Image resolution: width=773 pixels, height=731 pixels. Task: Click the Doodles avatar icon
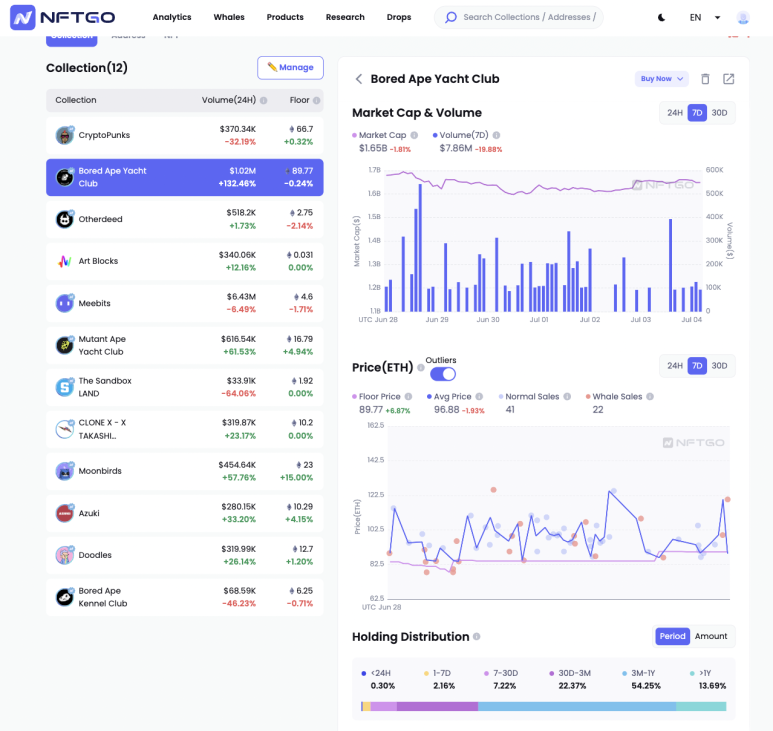(x=65, y=555)
